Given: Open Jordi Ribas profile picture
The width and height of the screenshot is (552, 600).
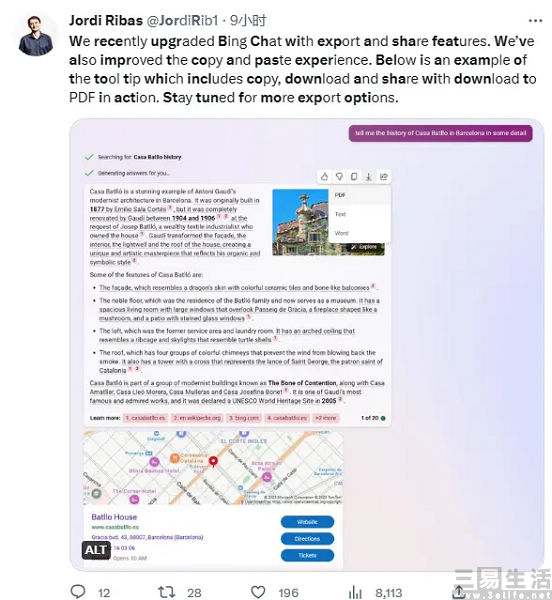Looking at the screenshot, I should 36,36.
